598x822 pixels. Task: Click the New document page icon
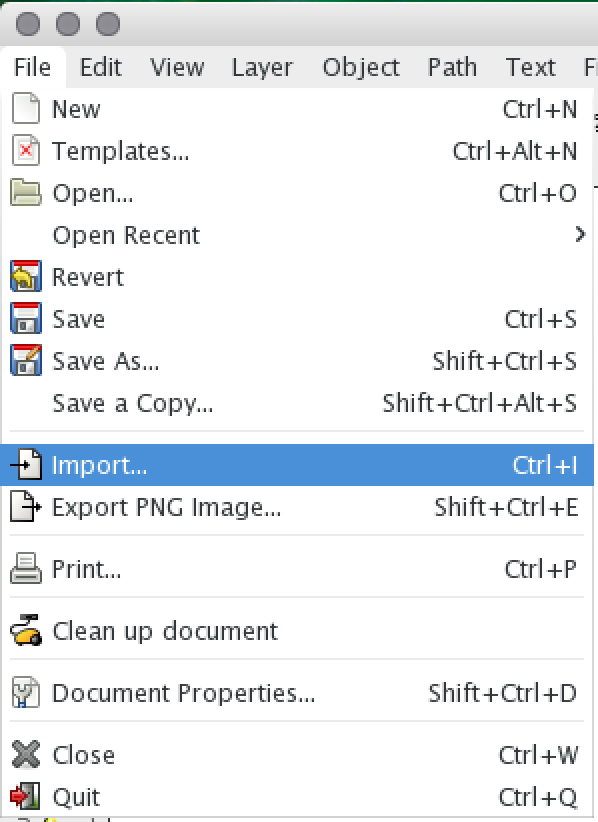pyautogui.click(x=26, y=109)
